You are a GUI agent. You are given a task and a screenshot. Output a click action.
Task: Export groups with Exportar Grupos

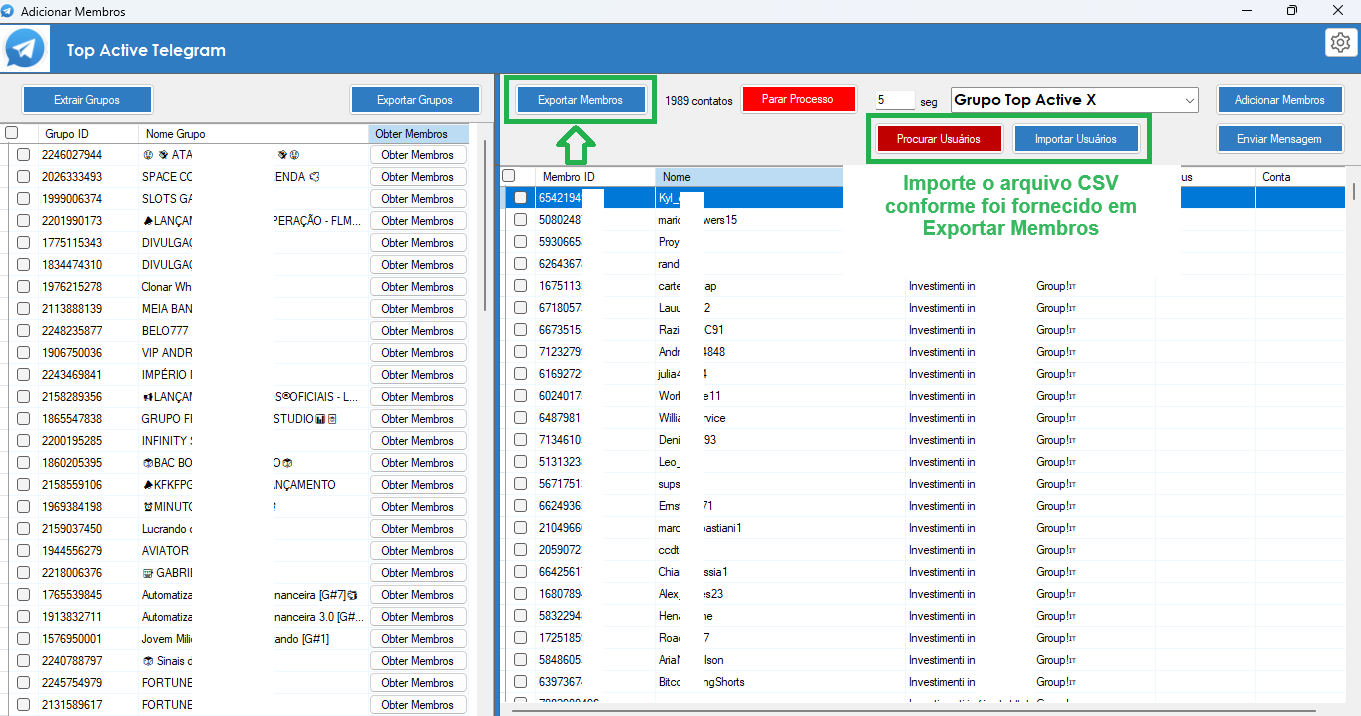tap(415, 100)
